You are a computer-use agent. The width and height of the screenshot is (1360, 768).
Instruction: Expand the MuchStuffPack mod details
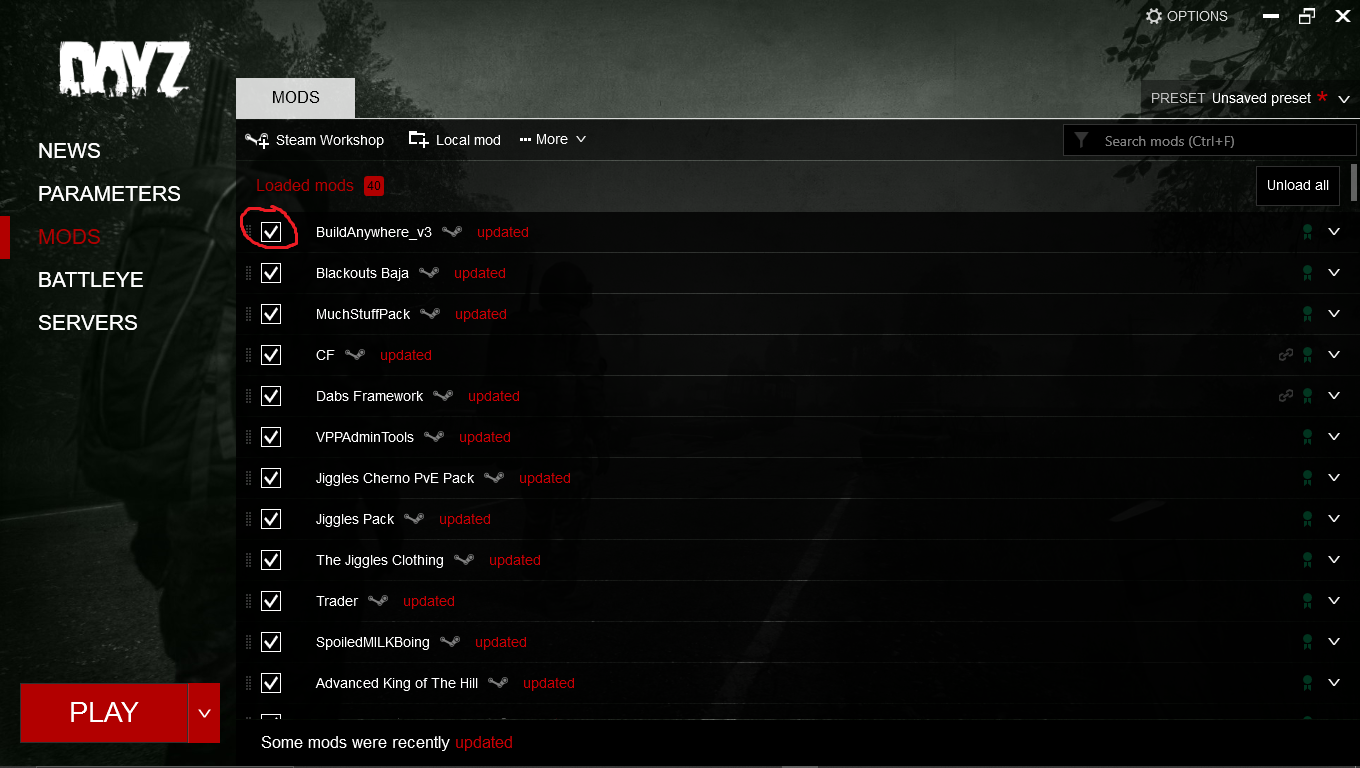click(x=1334, y=313)
